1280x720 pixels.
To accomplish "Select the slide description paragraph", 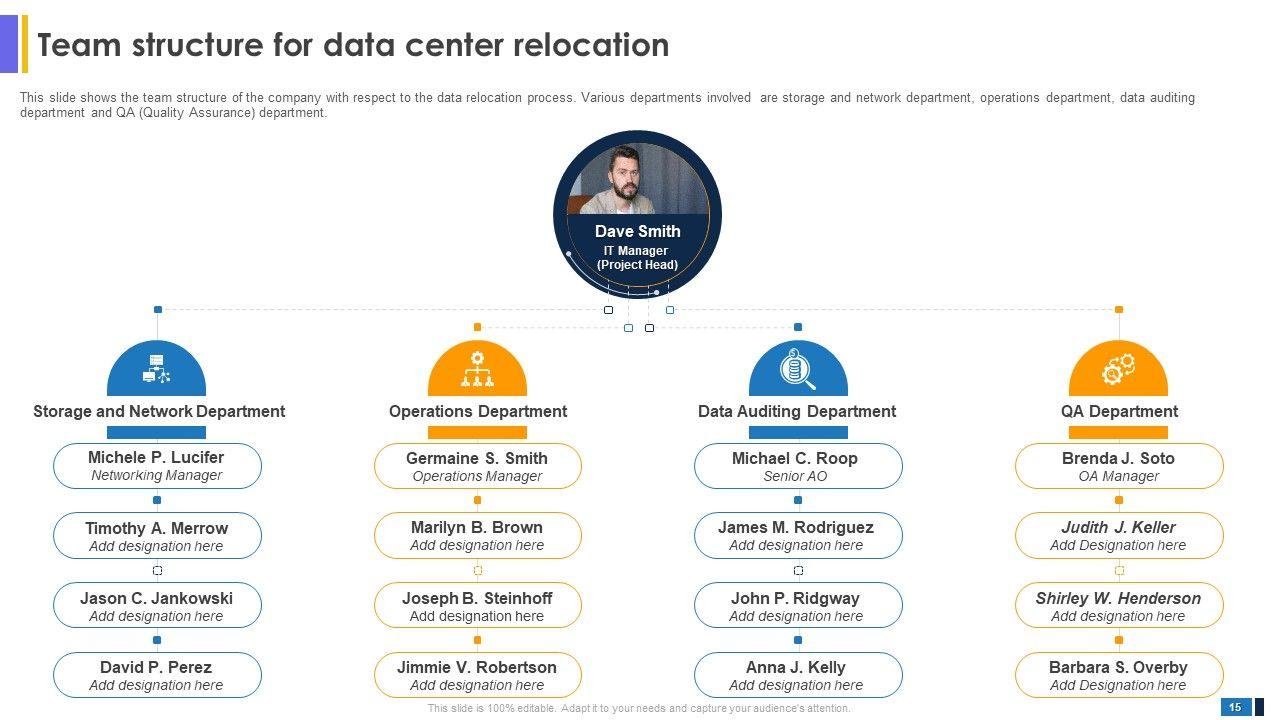I will click(x=607, y=105).
